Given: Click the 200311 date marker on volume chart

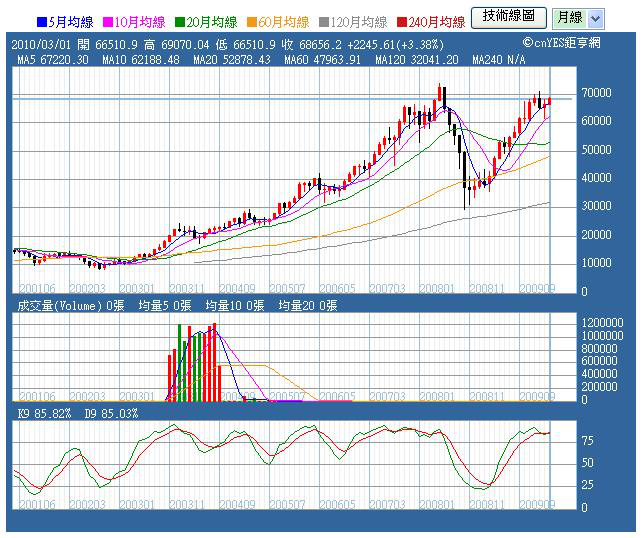Looking at the screenshot, I should coord(188,397).
